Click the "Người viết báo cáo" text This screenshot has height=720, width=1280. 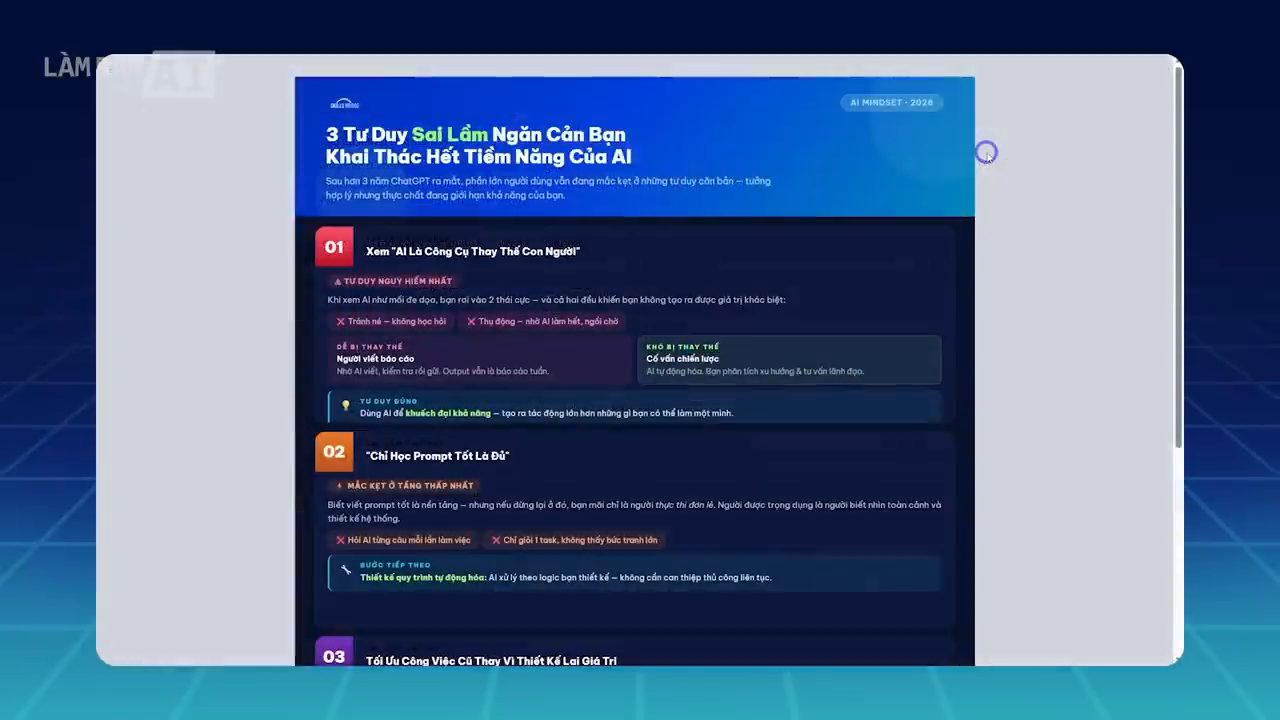pos(375,359)
